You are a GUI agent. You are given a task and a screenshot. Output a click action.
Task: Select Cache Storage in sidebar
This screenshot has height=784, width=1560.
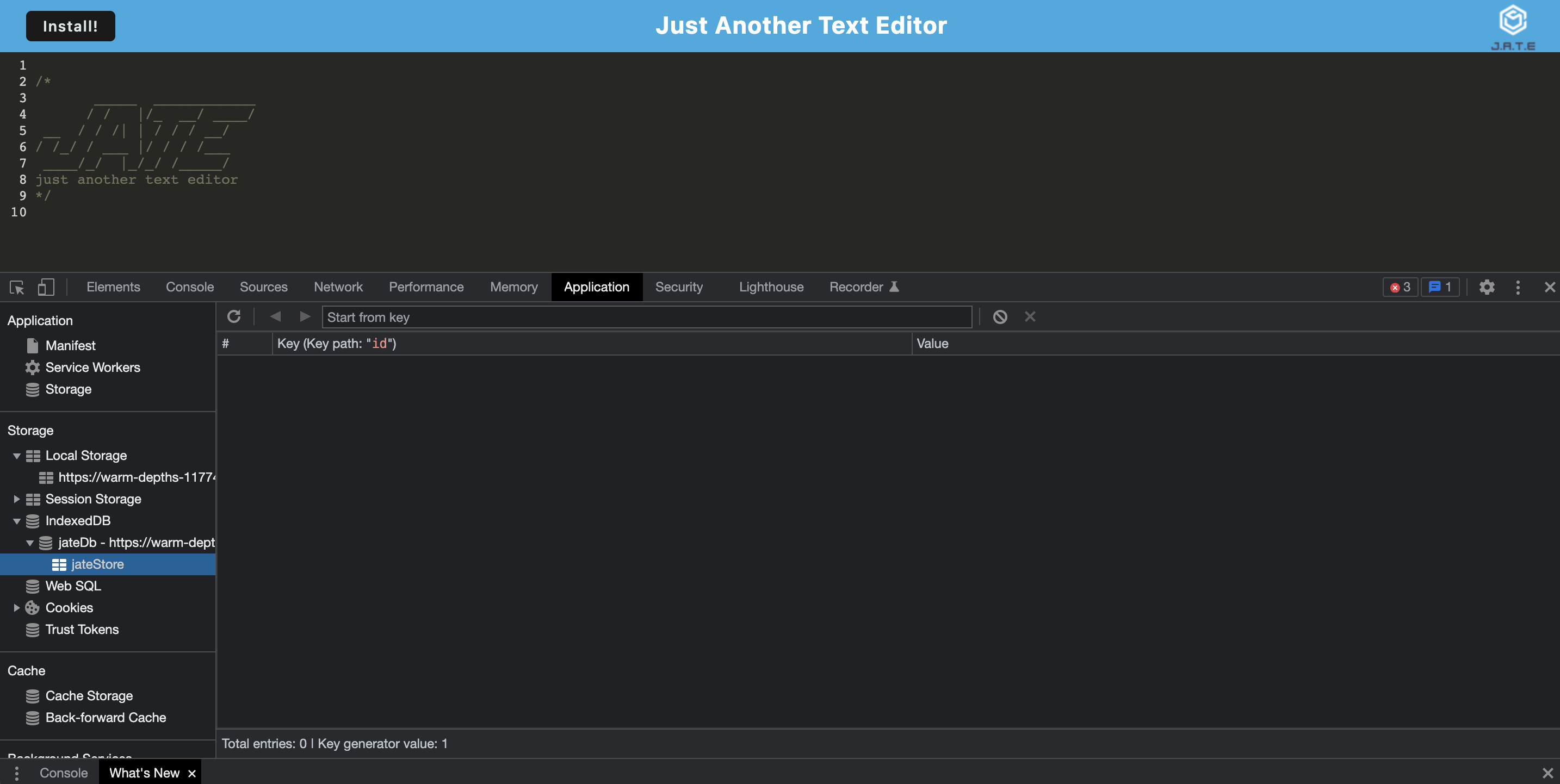(x=89, y=695)
